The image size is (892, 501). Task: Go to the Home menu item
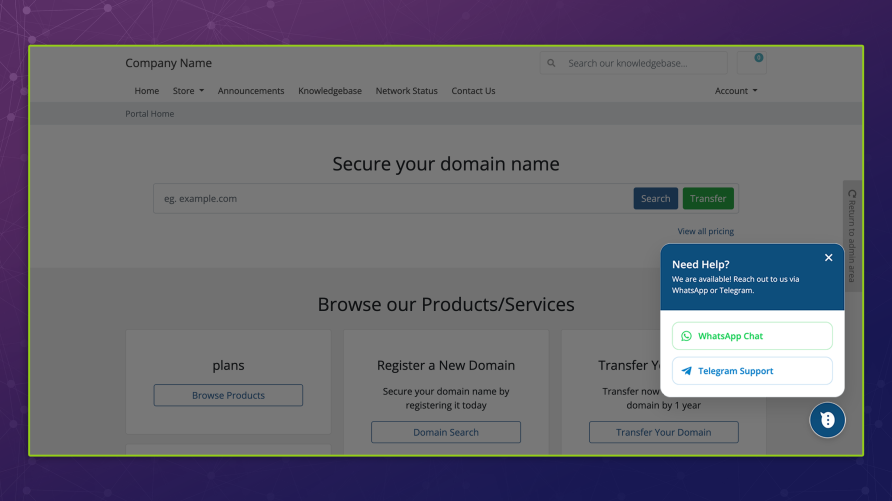tap(147, 91)
